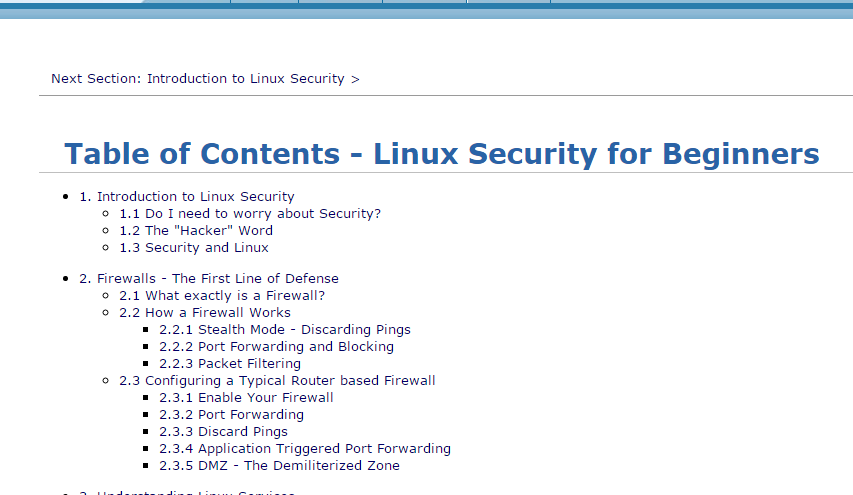The image size is (853, 495).
Task: Go to 2.1 What exactly is a Firewall?
Action: [222, 296]
